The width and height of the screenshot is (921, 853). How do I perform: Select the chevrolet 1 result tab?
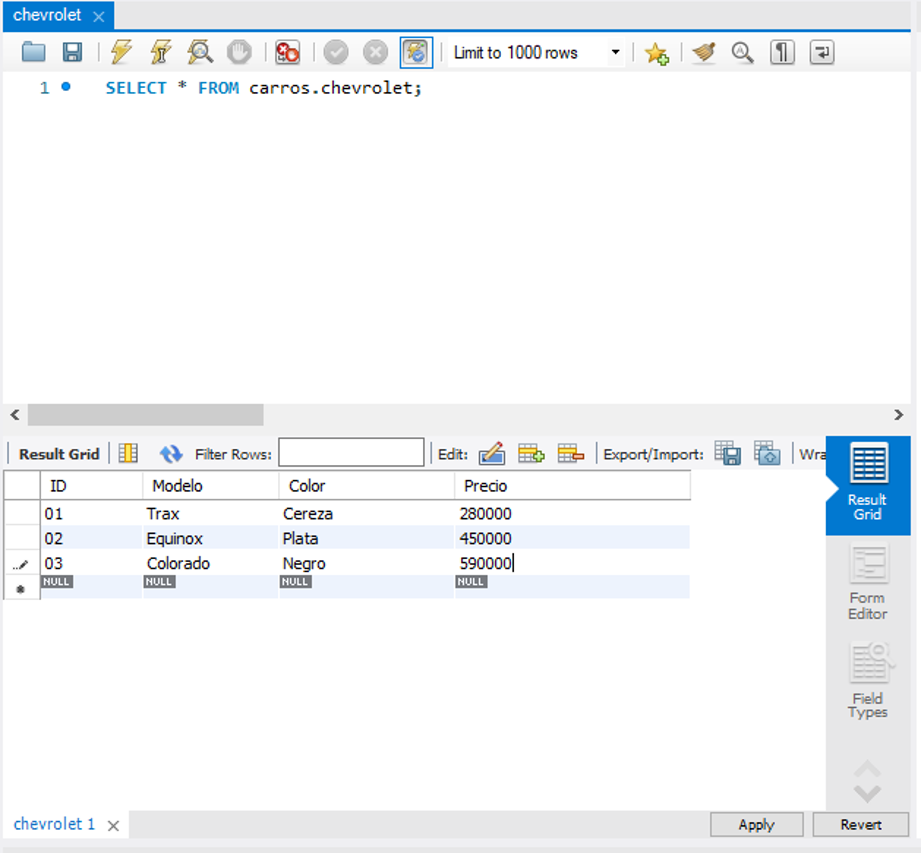[x=54, y=824]
